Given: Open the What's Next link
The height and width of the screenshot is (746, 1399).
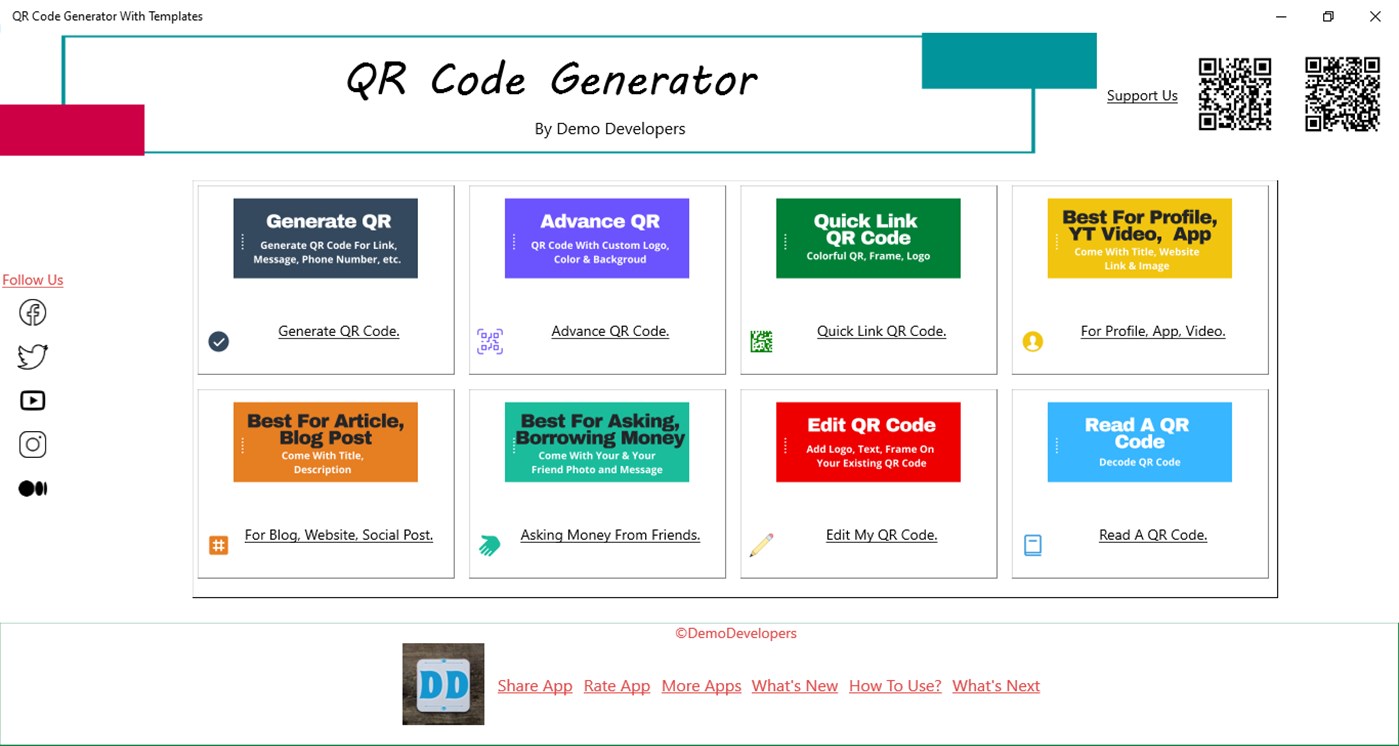Looking at the screenshot, I should tap(996, 686).
